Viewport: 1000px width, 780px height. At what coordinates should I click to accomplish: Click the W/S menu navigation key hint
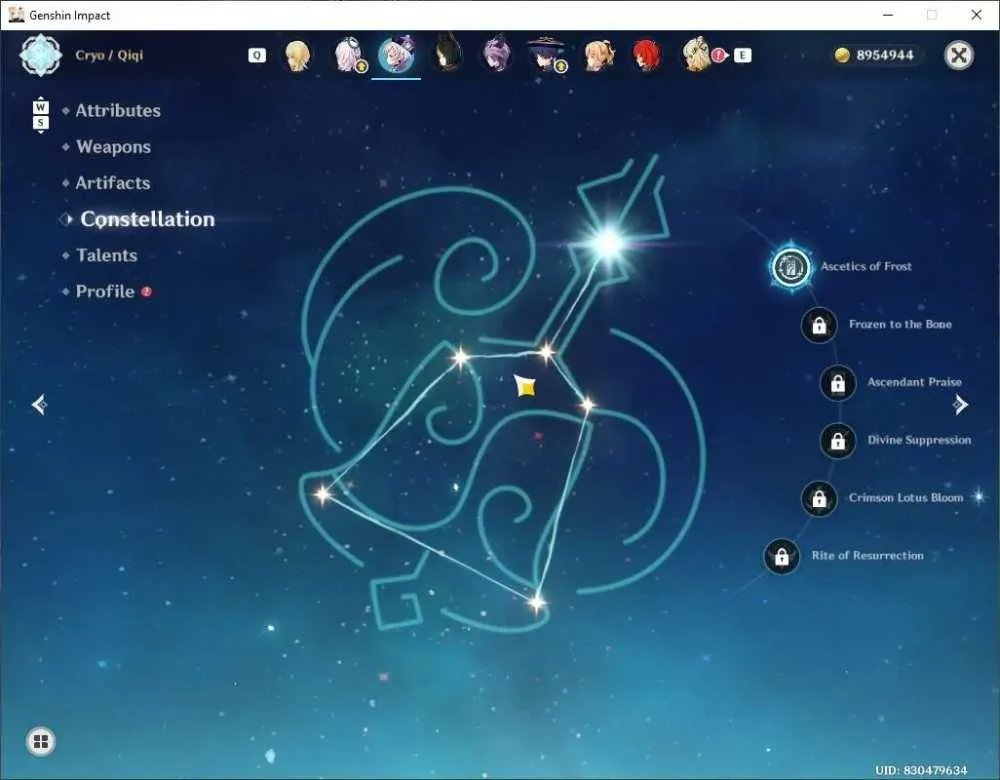tap(40, 115)
